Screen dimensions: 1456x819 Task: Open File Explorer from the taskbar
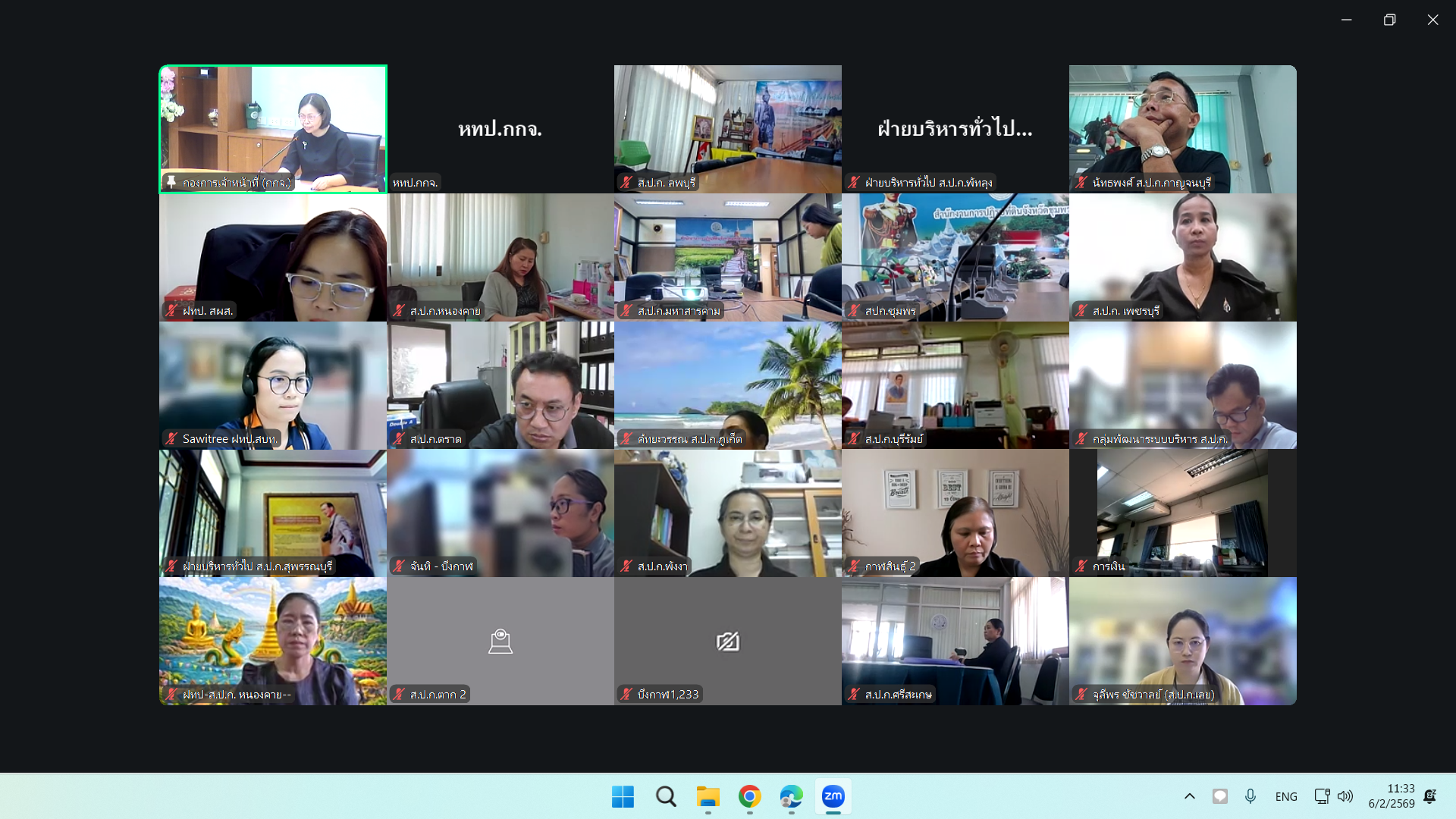coord(708,796)
